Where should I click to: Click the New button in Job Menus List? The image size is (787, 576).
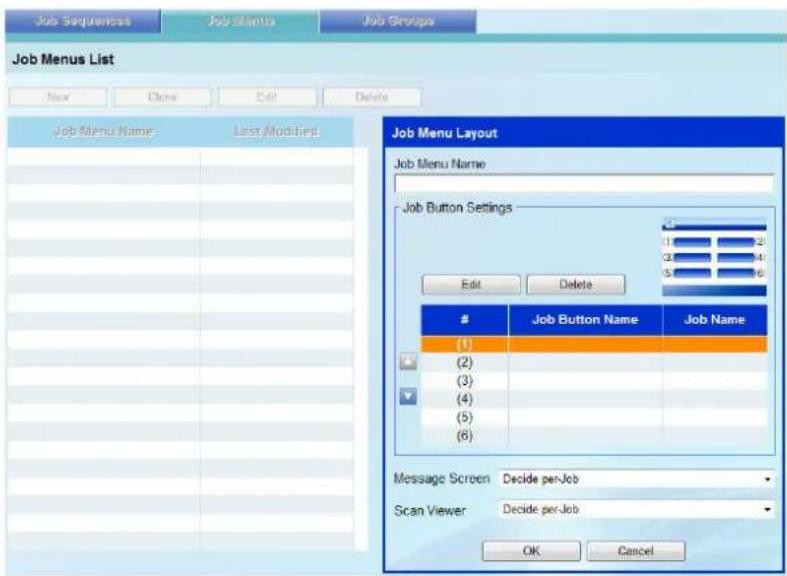point(58,97)
